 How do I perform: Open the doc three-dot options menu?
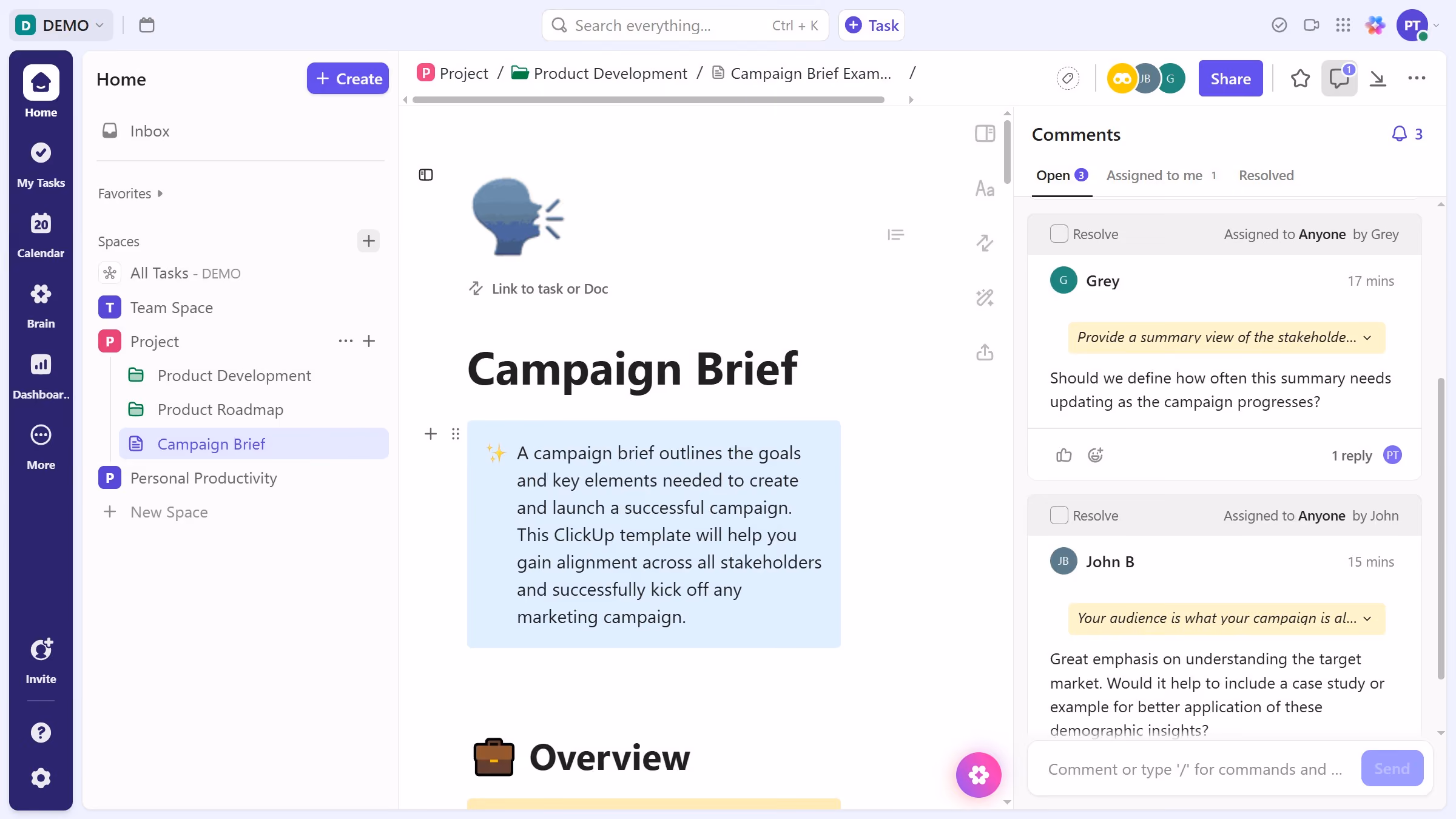point(1417,78)
